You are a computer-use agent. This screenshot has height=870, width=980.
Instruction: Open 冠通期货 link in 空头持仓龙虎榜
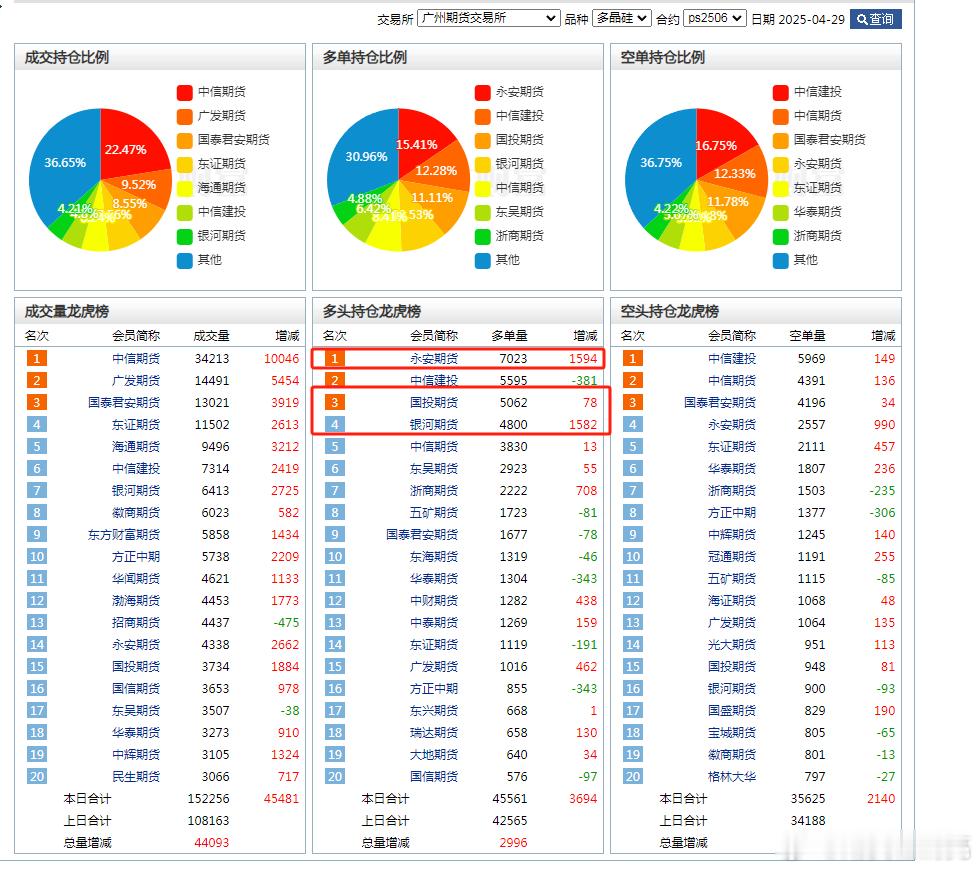[x=732, y=557]
